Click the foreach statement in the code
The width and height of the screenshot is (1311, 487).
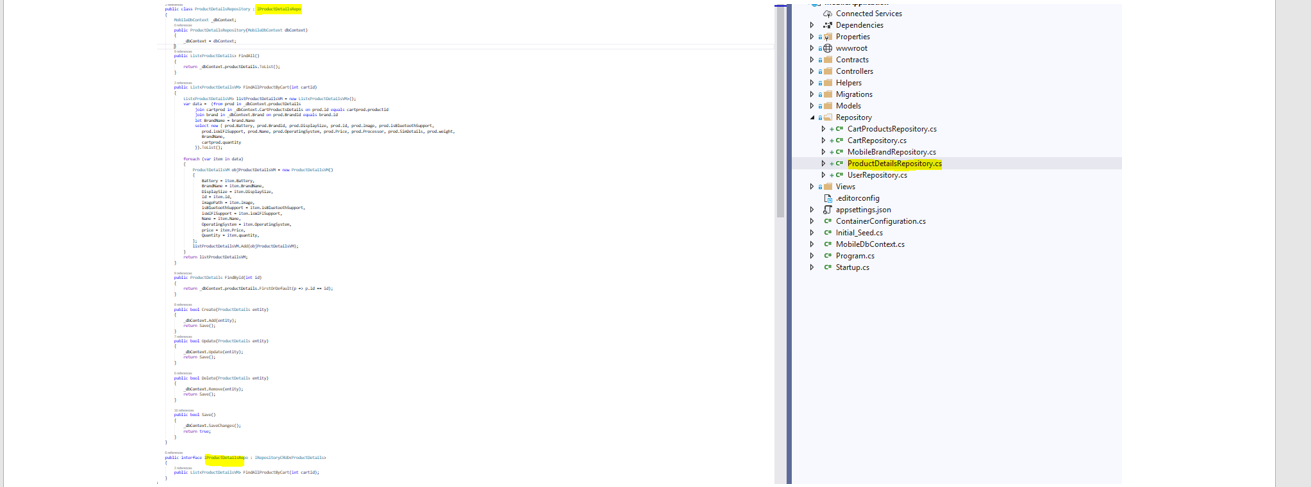(x=213, y=159)
